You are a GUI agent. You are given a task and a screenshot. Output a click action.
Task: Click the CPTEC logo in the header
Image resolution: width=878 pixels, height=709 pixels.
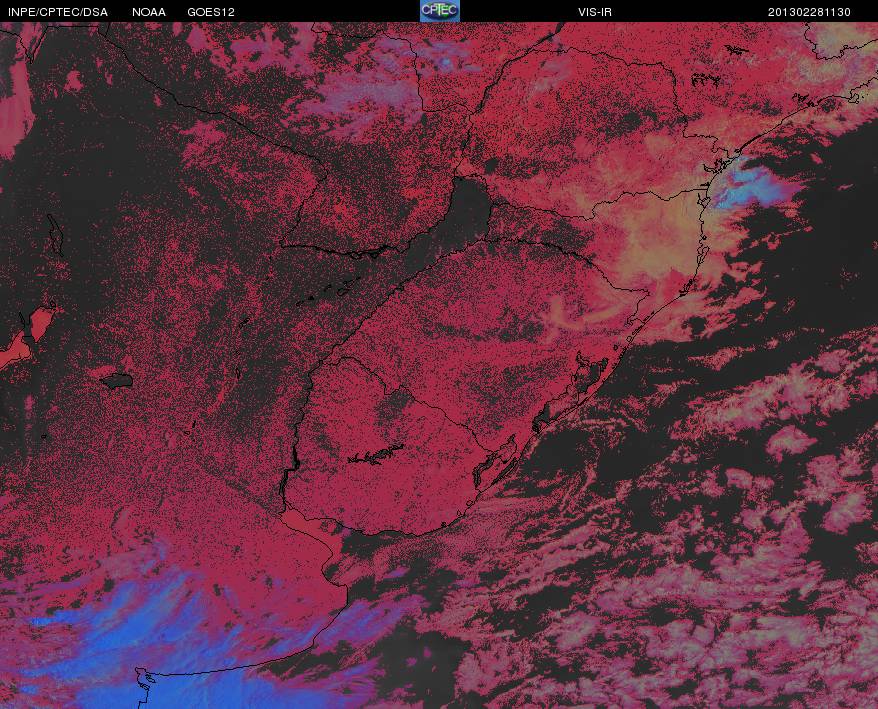(440, 11)
